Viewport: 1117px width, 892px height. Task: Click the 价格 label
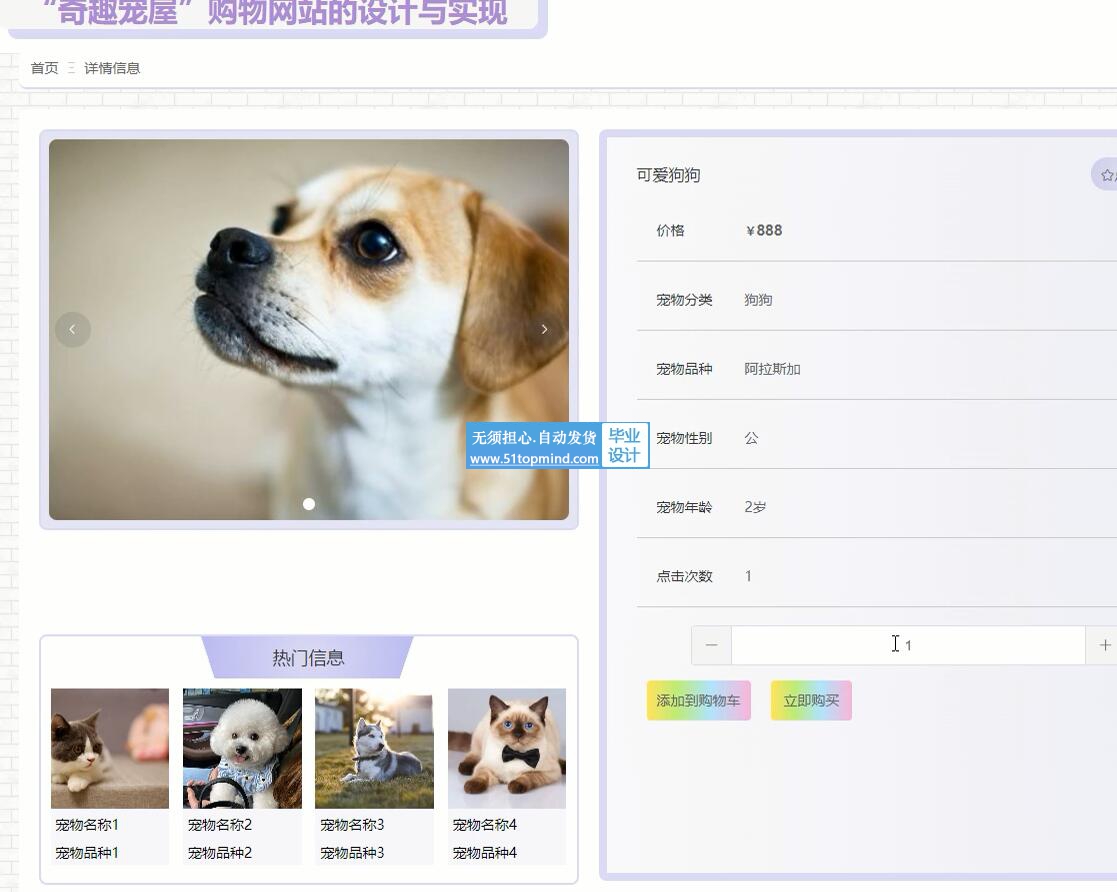[x=670, y=231]
